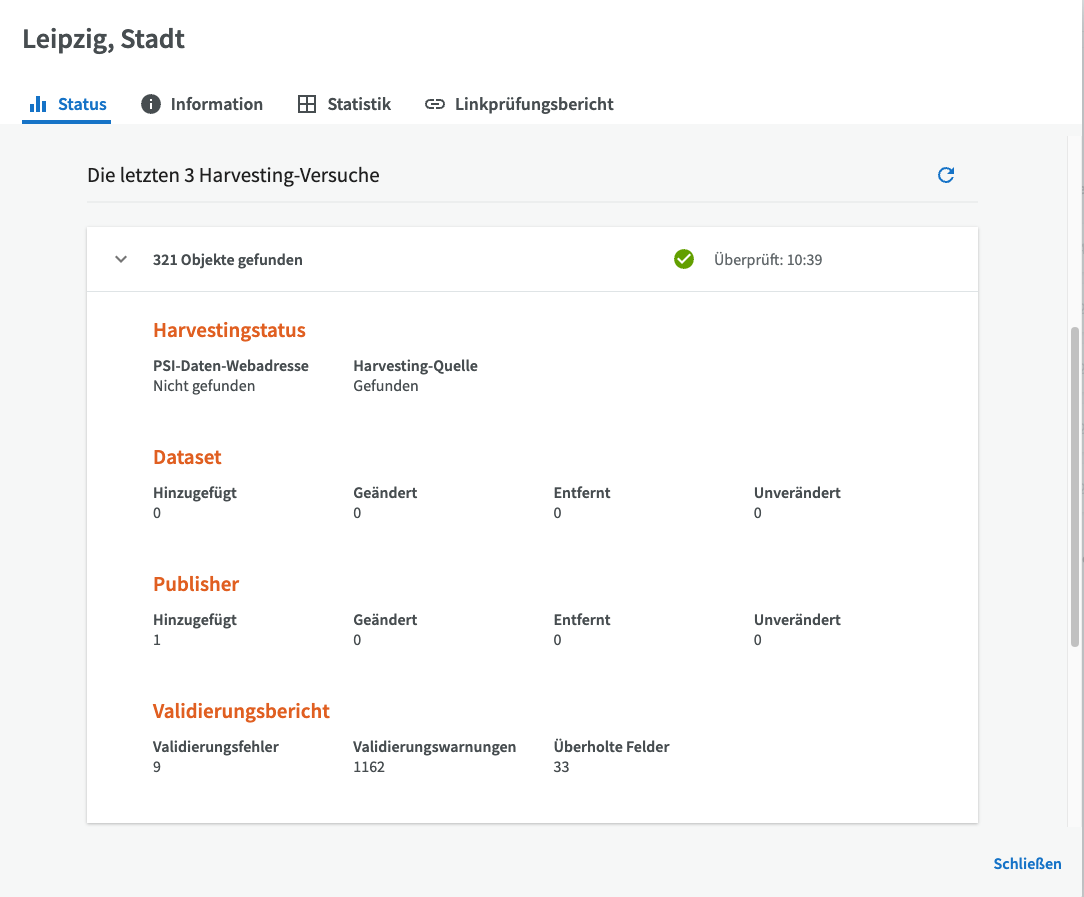Screen dimensions: 1084x897
Task: Click the Entfernt label under Publisher
Action: coord(582,620)
